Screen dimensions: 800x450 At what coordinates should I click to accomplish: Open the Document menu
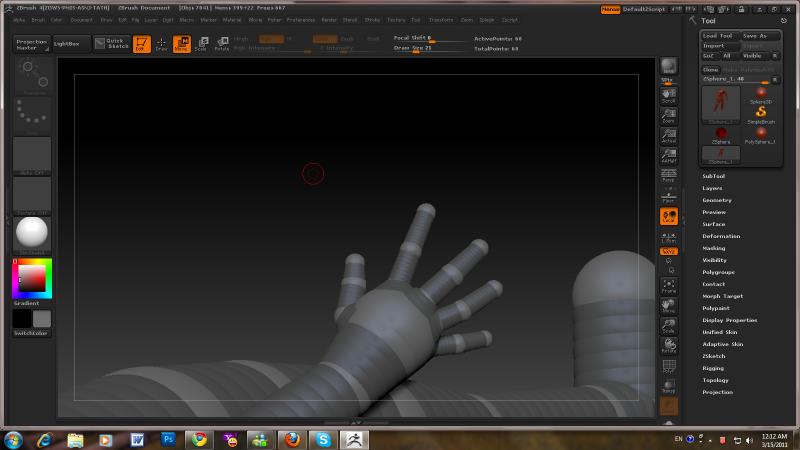(x=82, y=19)
